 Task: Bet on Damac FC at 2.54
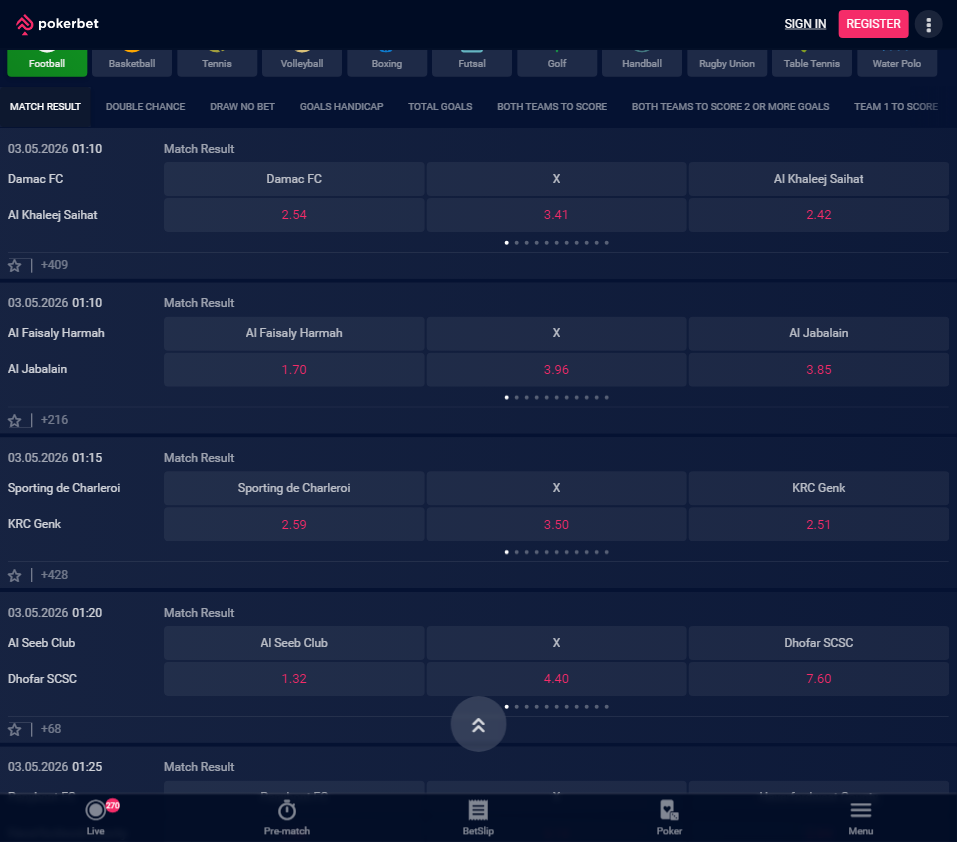(294, 215)
